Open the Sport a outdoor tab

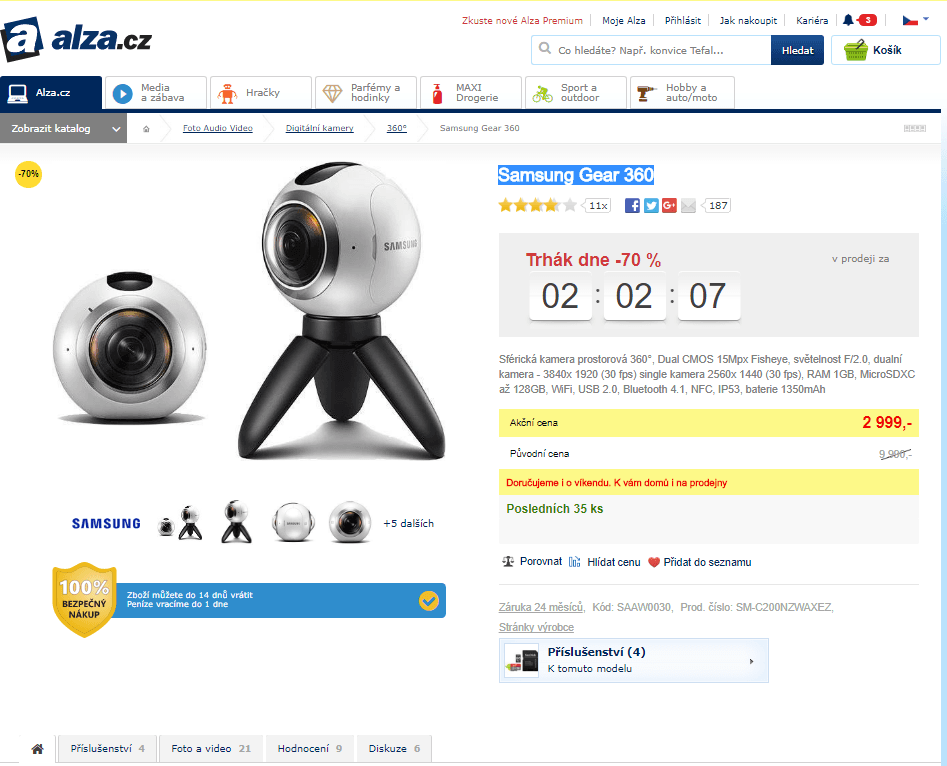click(x=576, y=92)
